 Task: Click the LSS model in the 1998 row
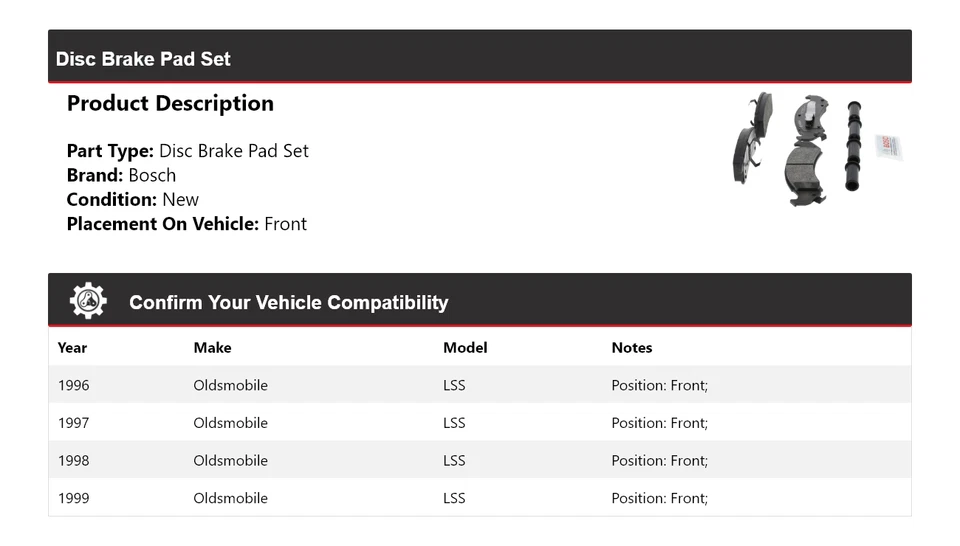click(454, 461)
